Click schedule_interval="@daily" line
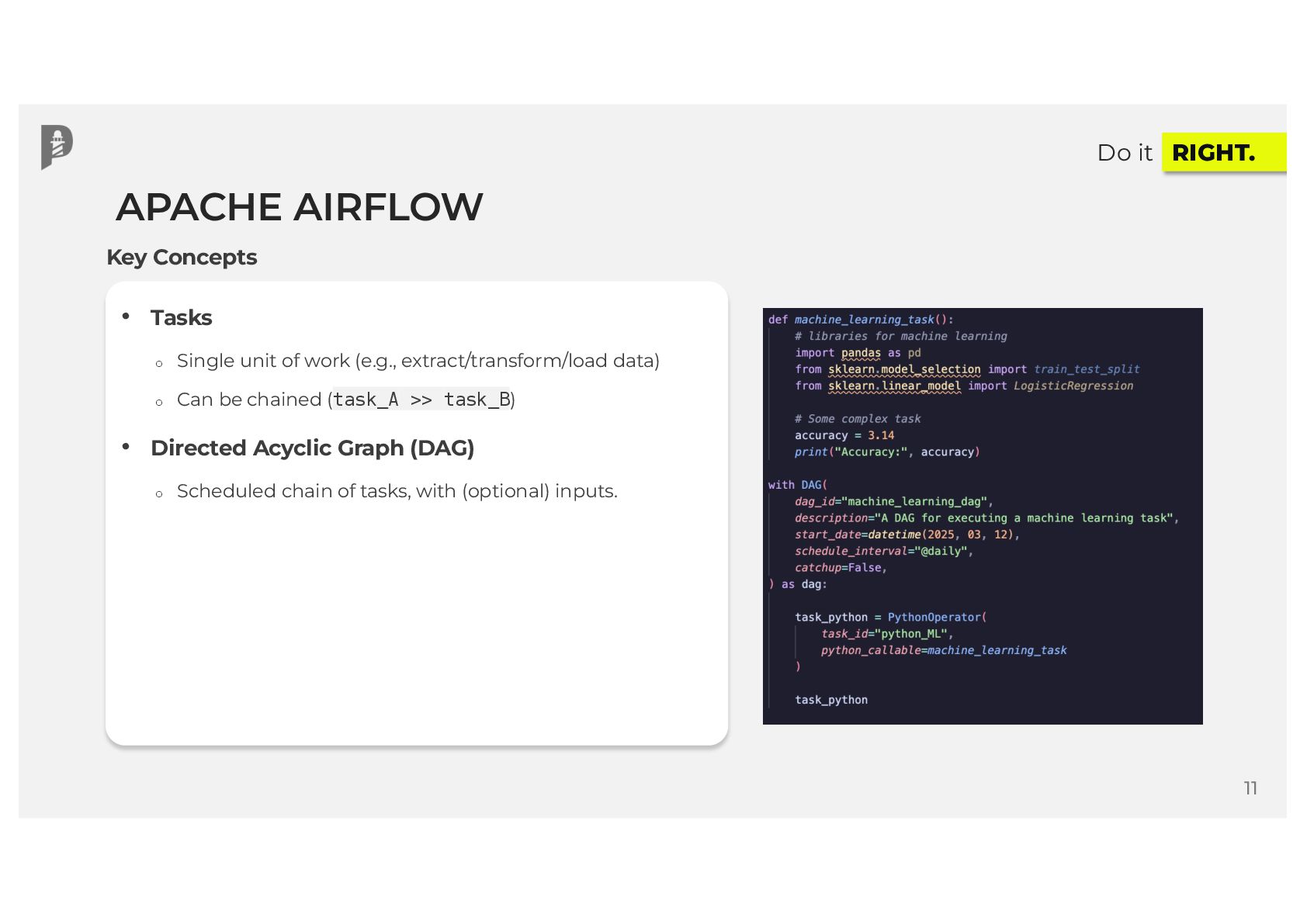This screenshot has height=924, width=1307. 884,551
